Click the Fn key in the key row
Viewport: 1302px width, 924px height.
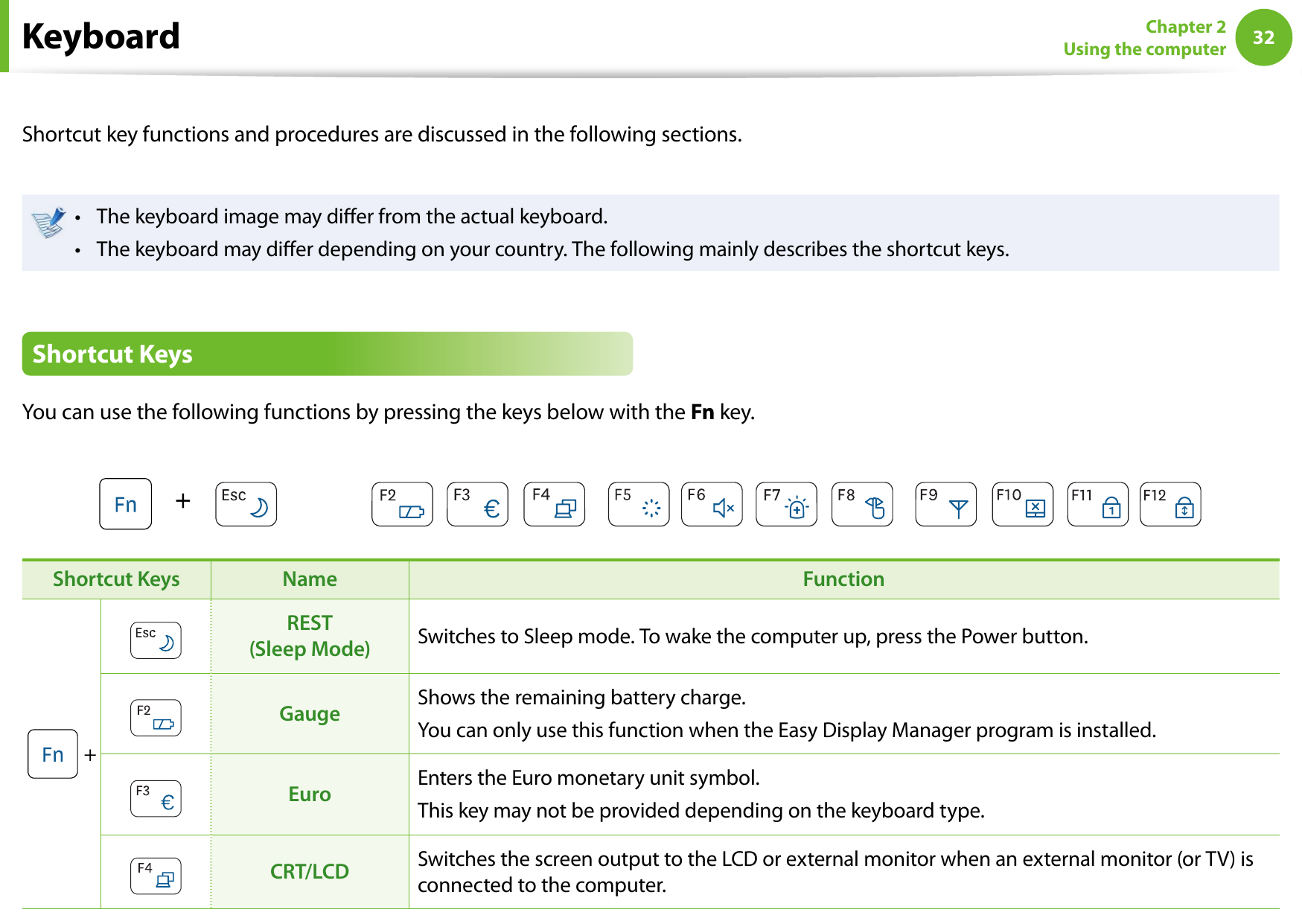[125, 504]
